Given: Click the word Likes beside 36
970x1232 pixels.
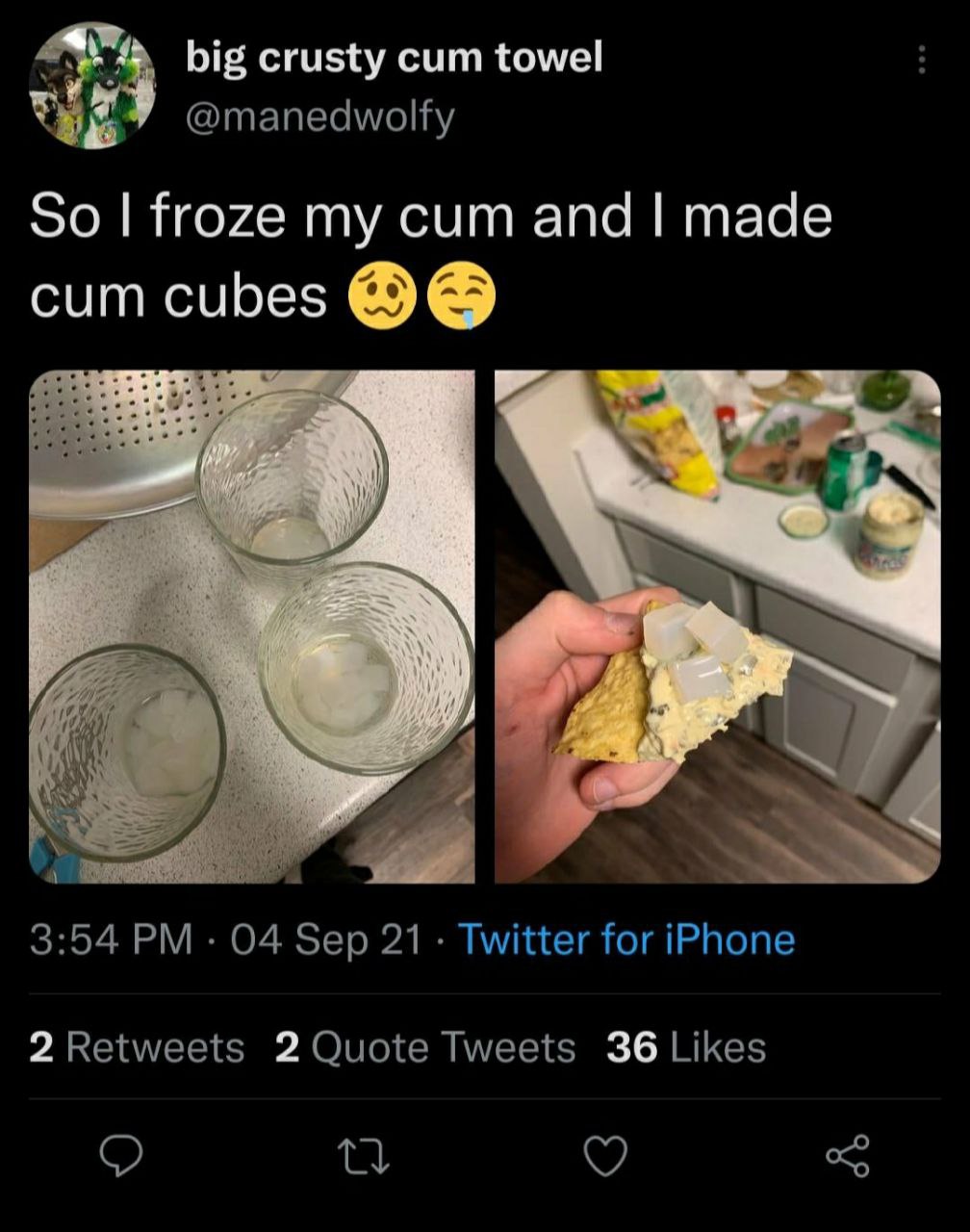Looking at the screenshot, I should 717,1047.
